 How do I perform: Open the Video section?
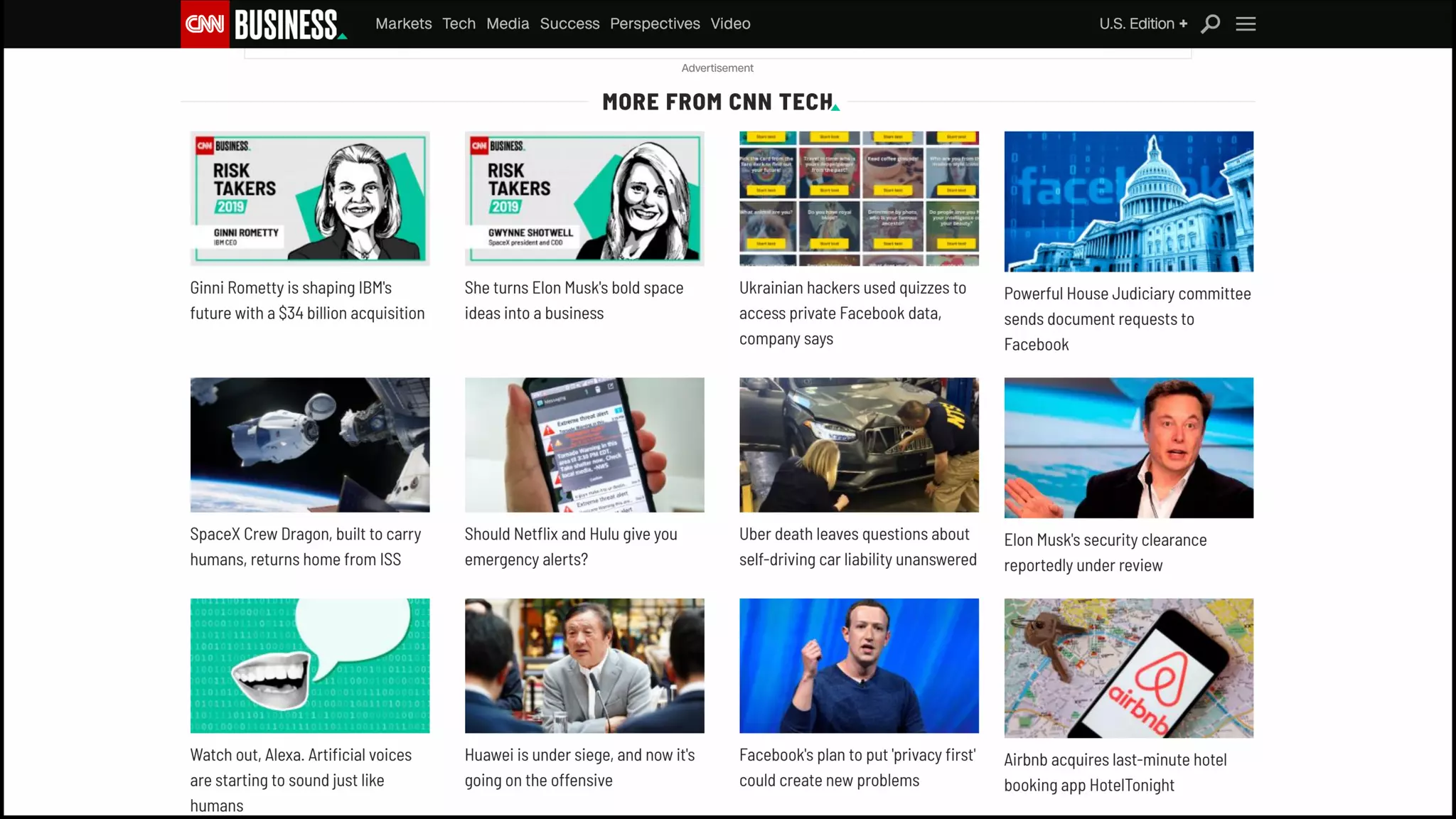pos(730,23)
